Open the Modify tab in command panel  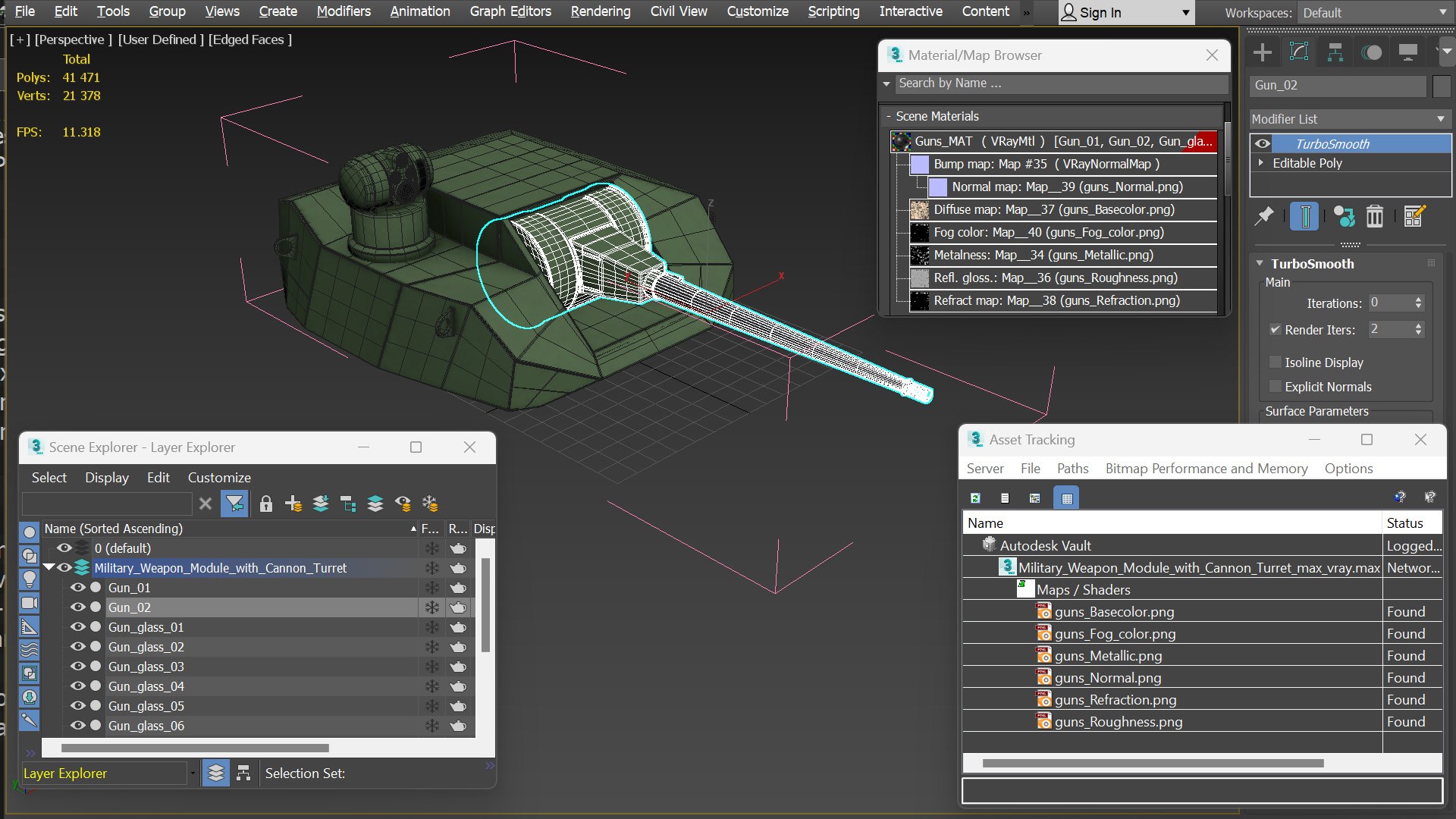point(1299,52)
